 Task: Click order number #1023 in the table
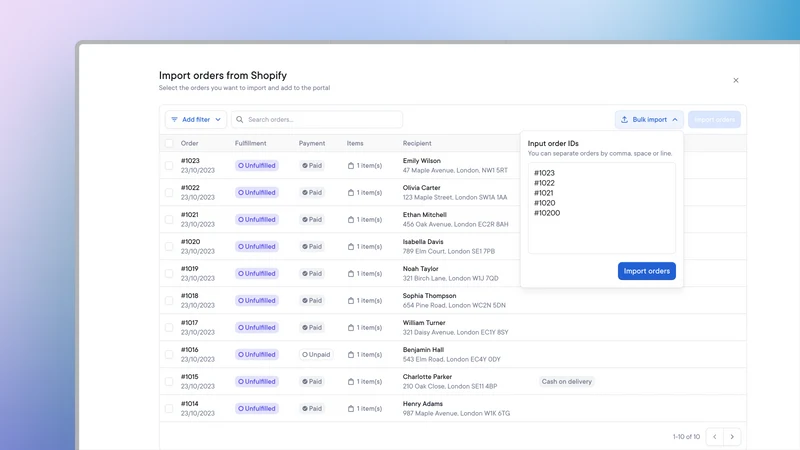click(190, 161)
